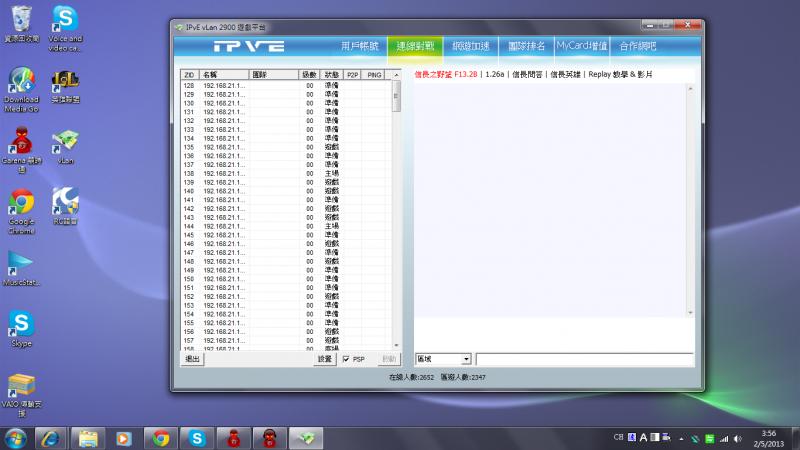800x450 pixels.
Task: Sort list by PING column header
Action: point(374,75)
